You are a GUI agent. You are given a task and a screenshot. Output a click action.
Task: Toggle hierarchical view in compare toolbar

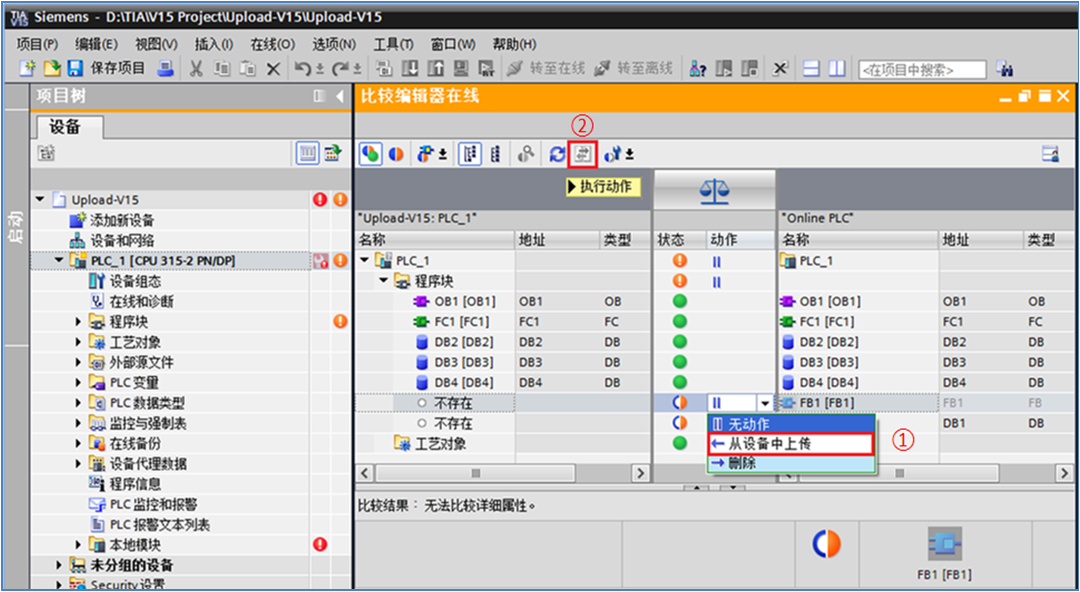click(469, 154)
